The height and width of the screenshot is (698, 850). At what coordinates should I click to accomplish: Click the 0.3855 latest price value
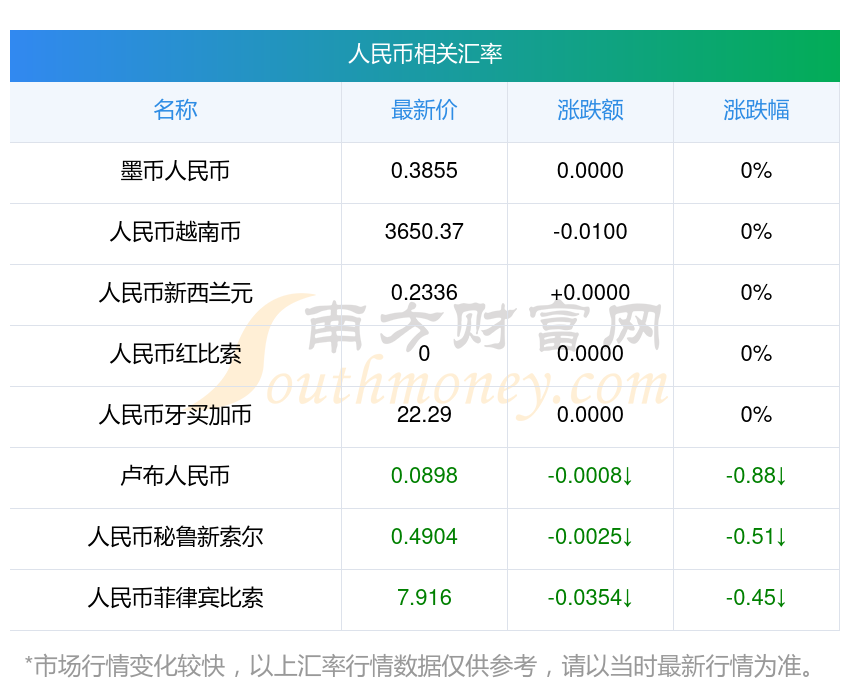point(424,171)
